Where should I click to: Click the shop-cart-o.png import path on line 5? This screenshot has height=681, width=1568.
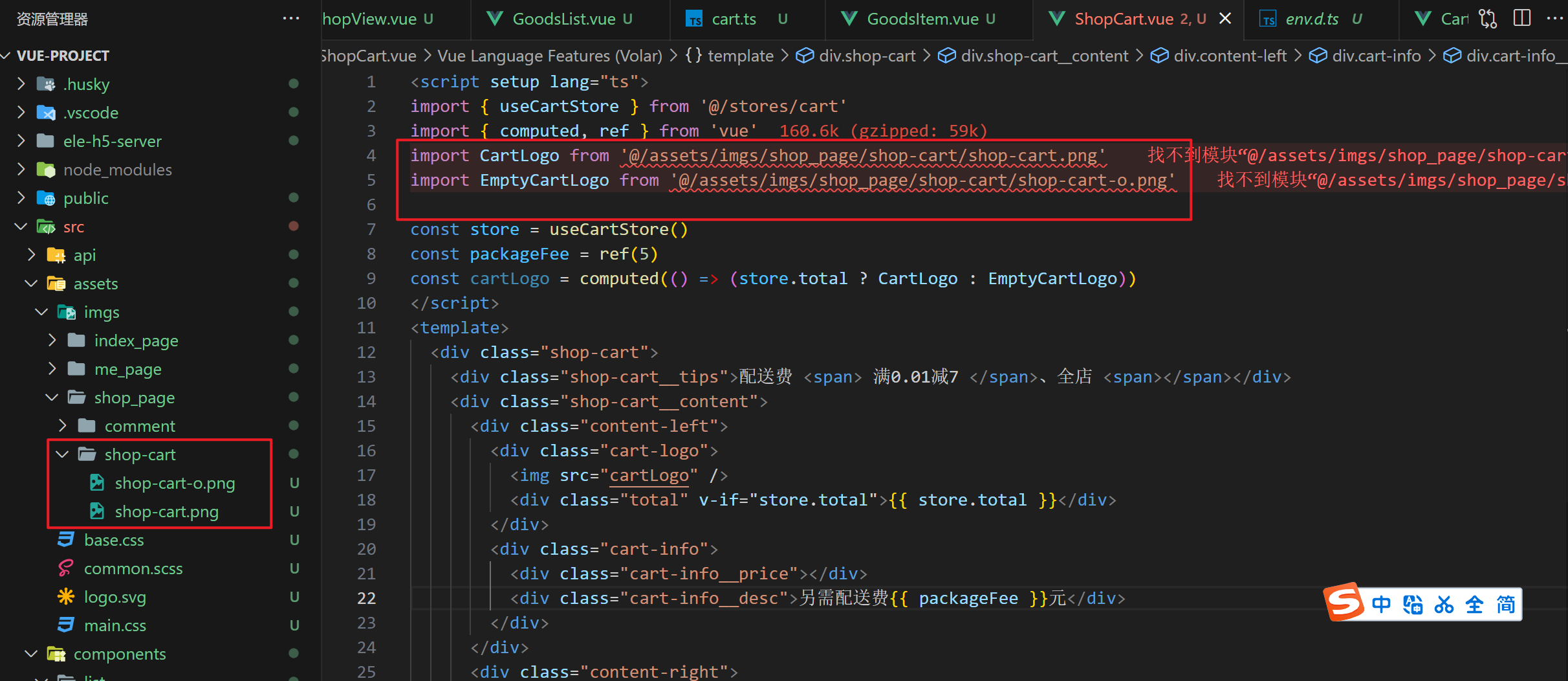coord(922,181)
